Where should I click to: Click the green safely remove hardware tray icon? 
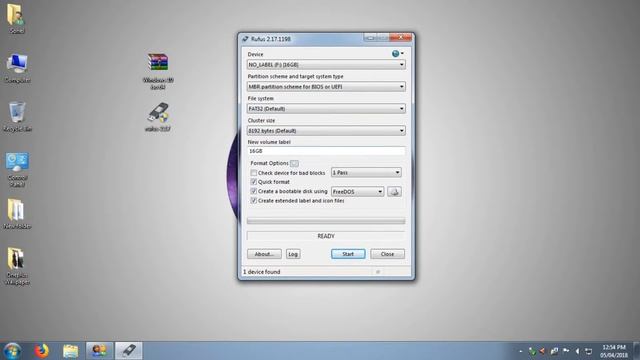pyautogui.click(x=532, y=351)
